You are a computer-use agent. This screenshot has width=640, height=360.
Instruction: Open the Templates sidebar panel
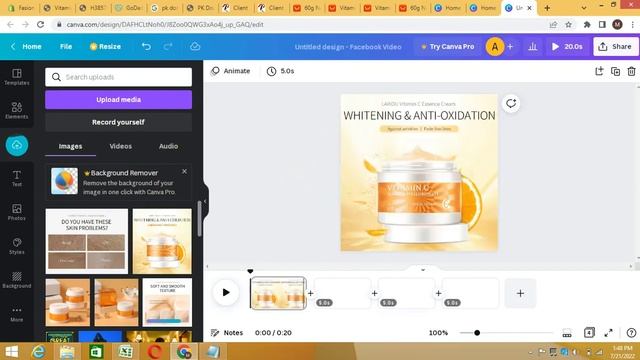[x=16, y=77]
